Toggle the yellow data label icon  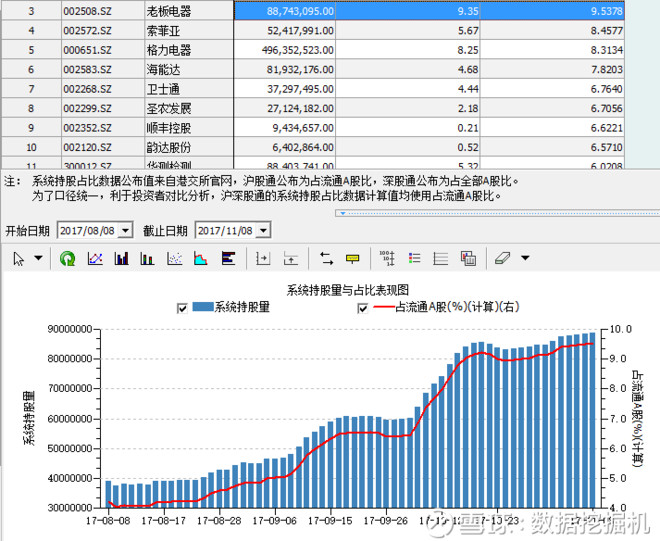click(353, 258)
